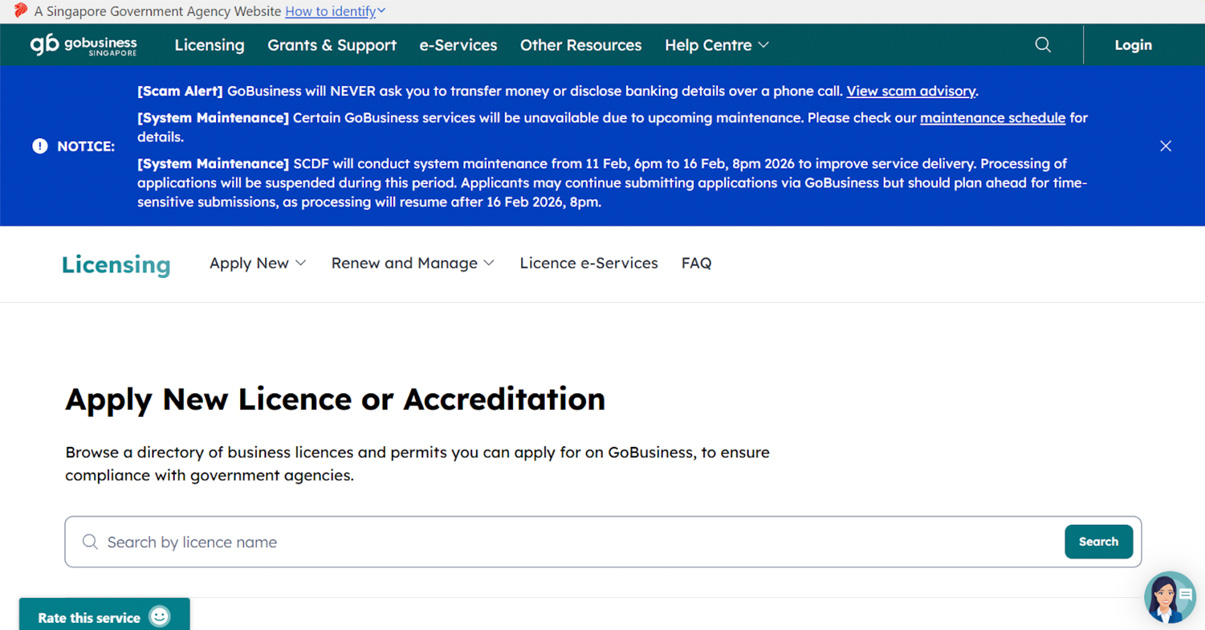This screenshot has height=630, width=1205.
Task: Dismiss the notice banner with the X
Action: tap(1166, 145)
